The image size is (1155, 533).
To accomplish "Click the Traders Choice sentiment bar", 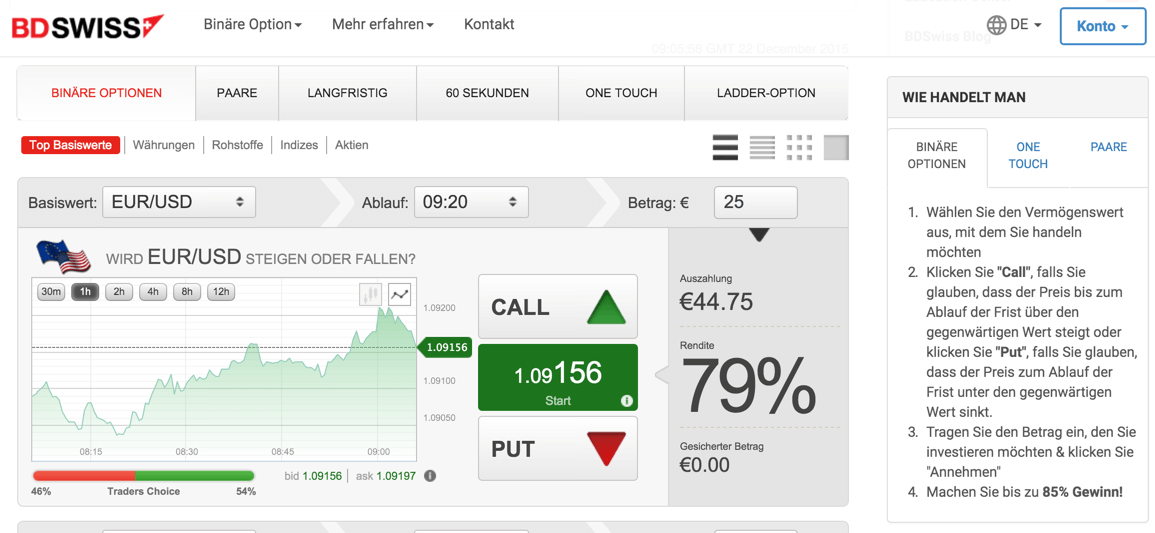I will point(144,476).
